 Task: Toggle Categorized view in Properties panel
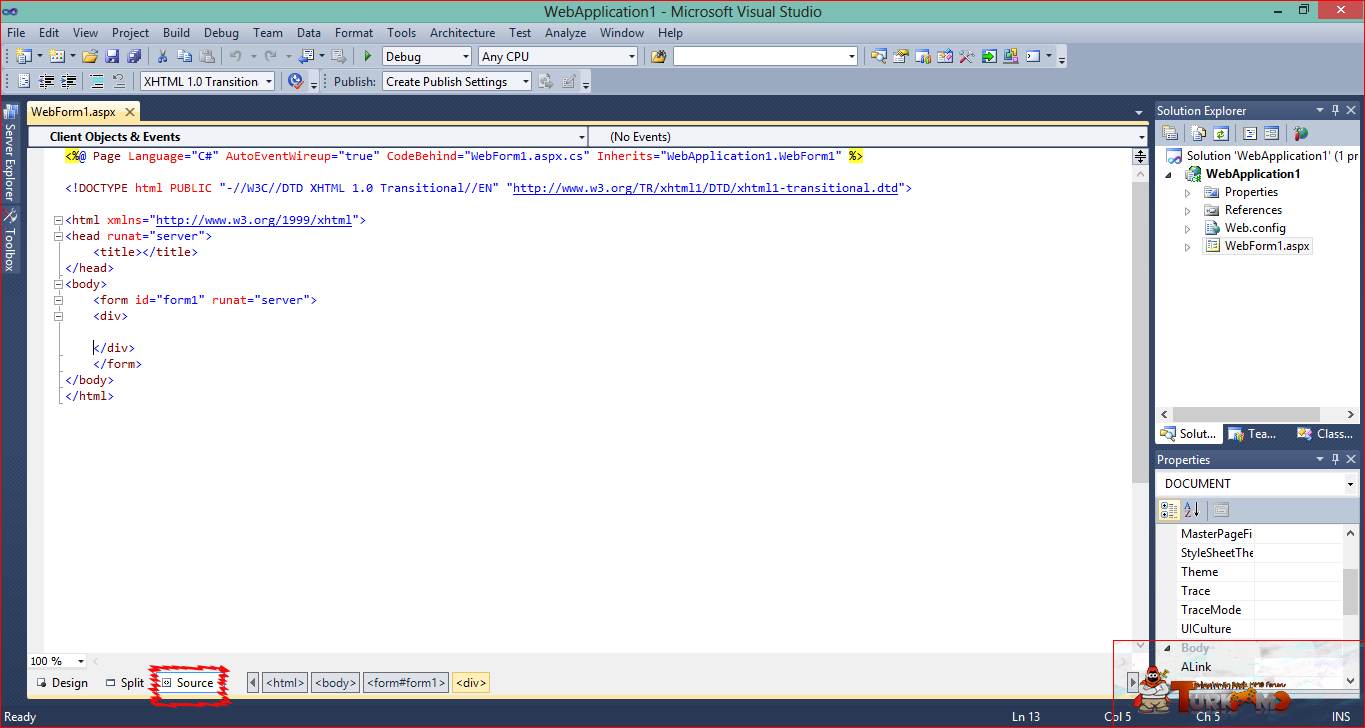tap(1169, 510)
